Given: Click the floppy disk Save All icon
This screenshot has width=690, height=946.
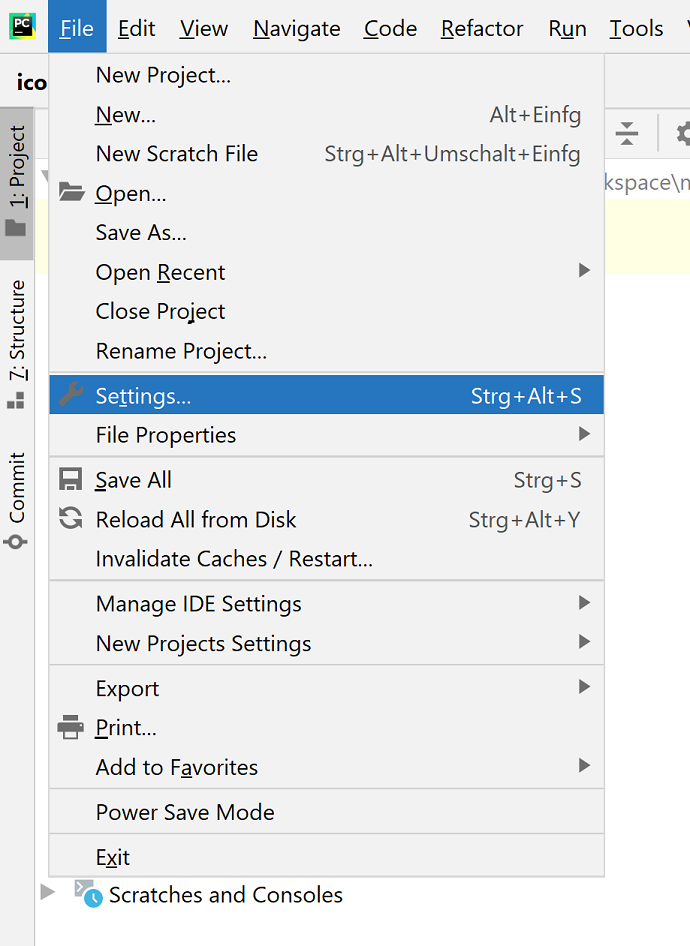Looking at the screenshot, I should (x=70, y=480).
